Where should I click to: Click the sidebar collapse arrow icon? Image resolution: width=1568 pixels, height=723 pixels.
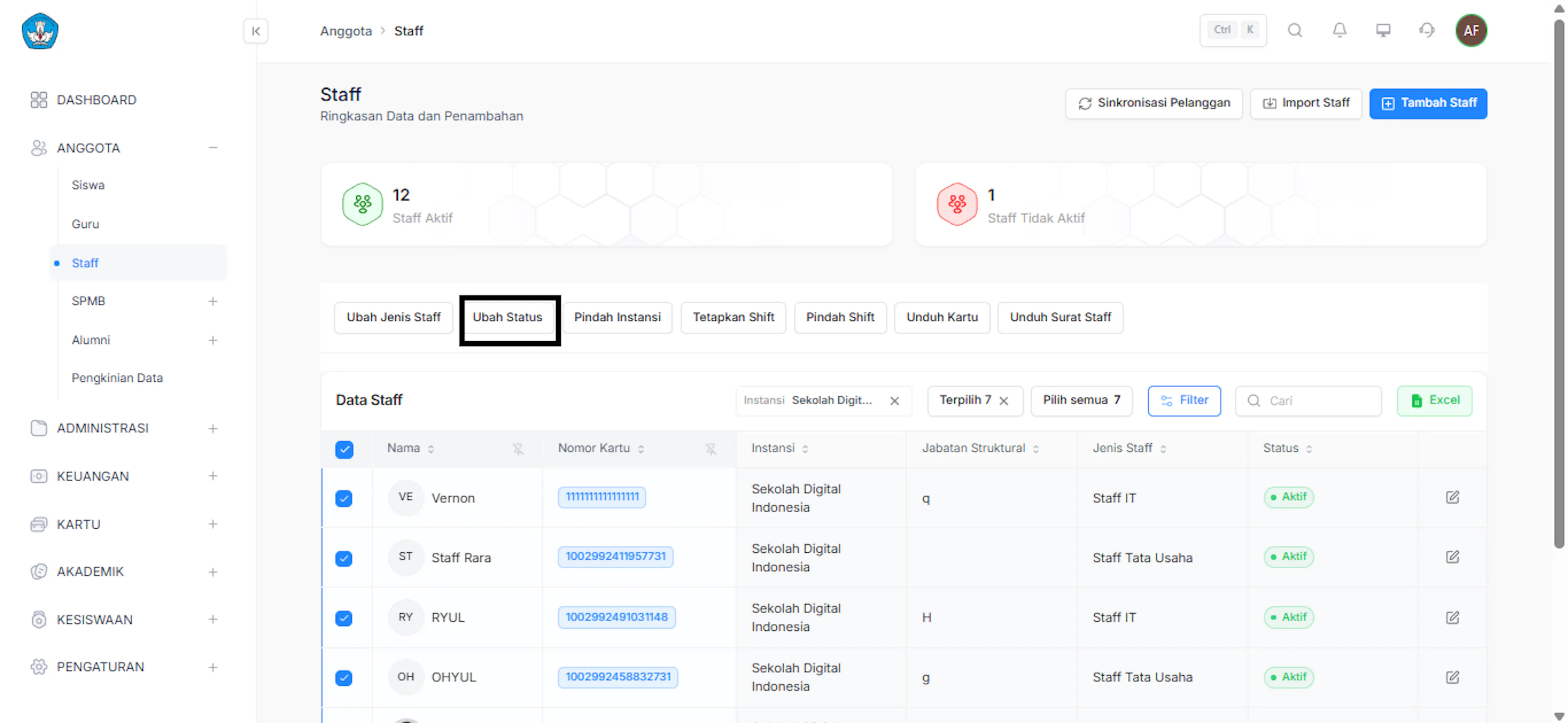[x=256, y=31]
